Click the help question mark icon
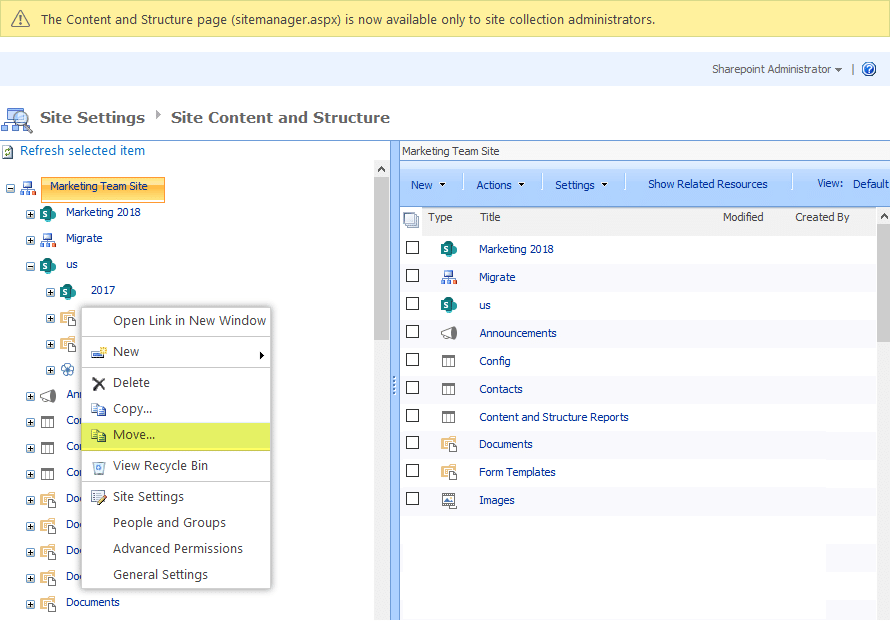This screenshot has width=890, height=621. click(869, 69)
